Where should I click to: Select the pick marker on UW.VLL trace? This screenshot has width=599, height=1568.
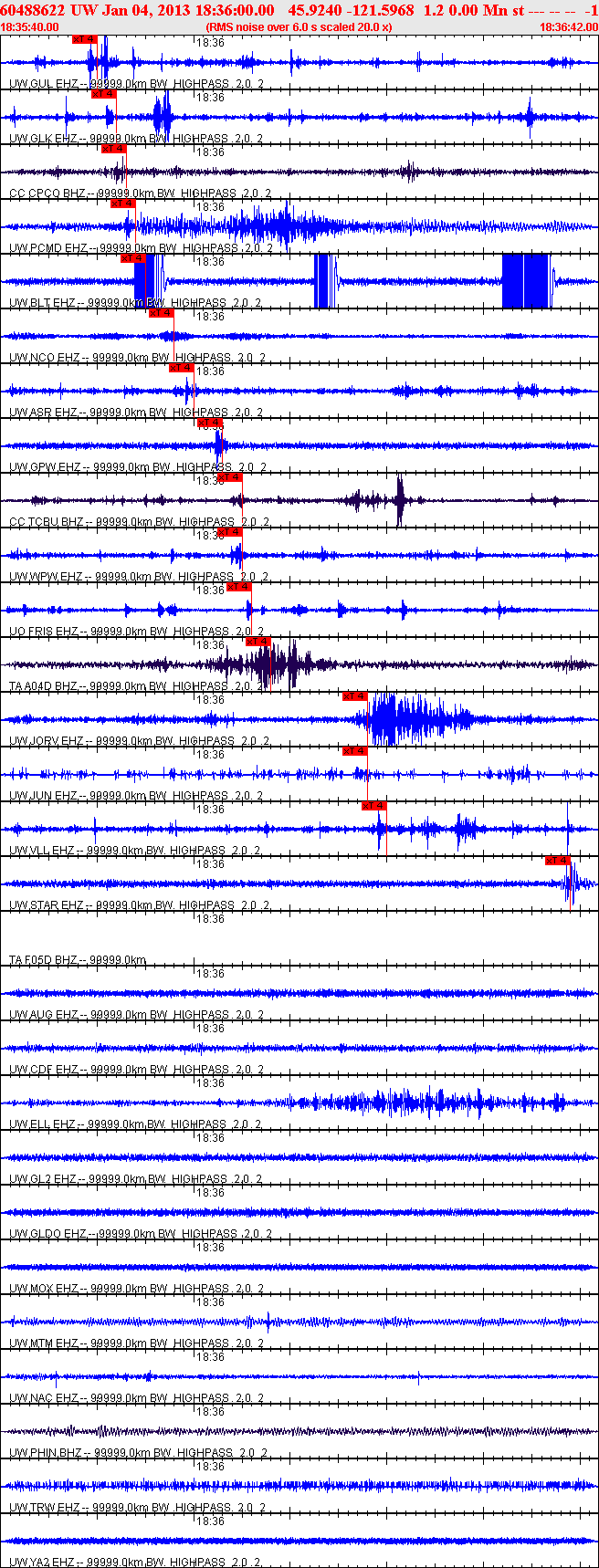click(374, 806)
